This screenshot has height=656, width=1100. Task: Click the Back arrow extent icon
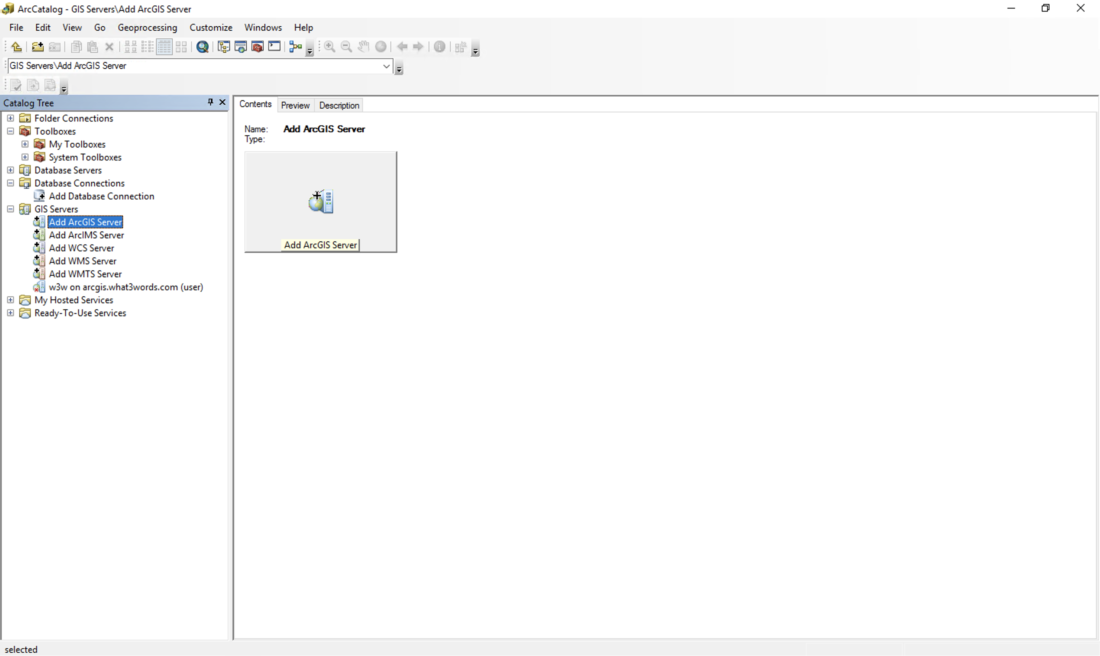pos(402,47)
